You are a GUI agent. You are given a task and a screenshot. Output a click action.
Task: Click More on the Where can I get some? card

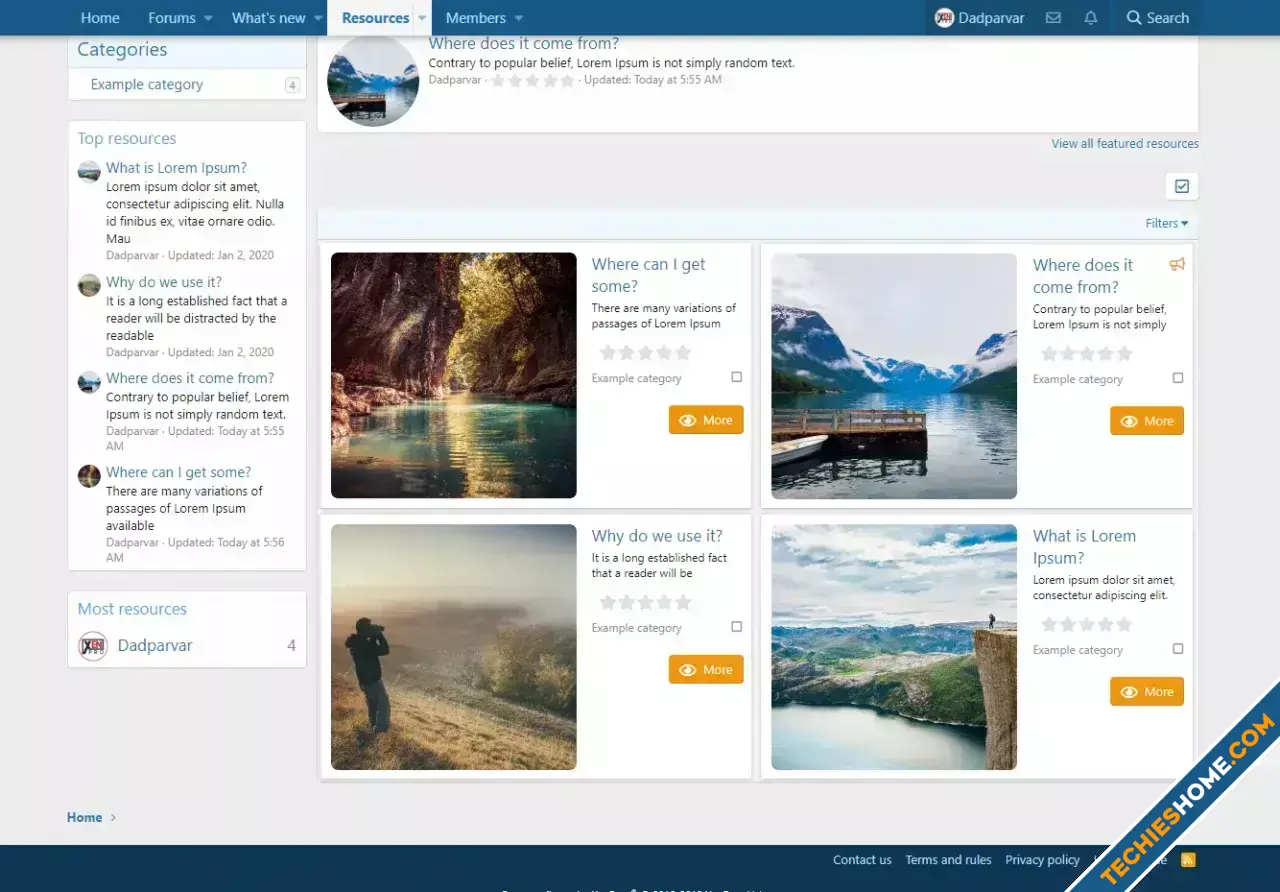pyautogui.click(x=706, y=420)
